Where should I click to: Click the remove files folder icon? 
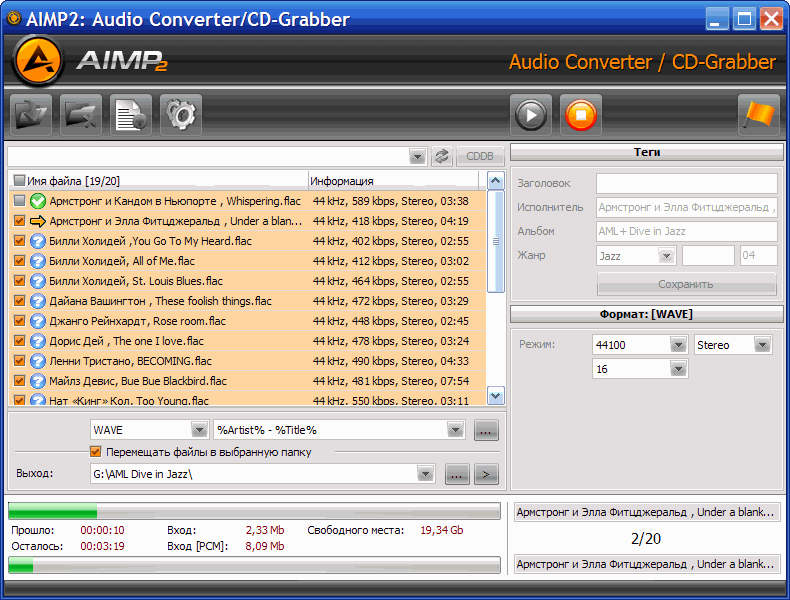[81, 115]
